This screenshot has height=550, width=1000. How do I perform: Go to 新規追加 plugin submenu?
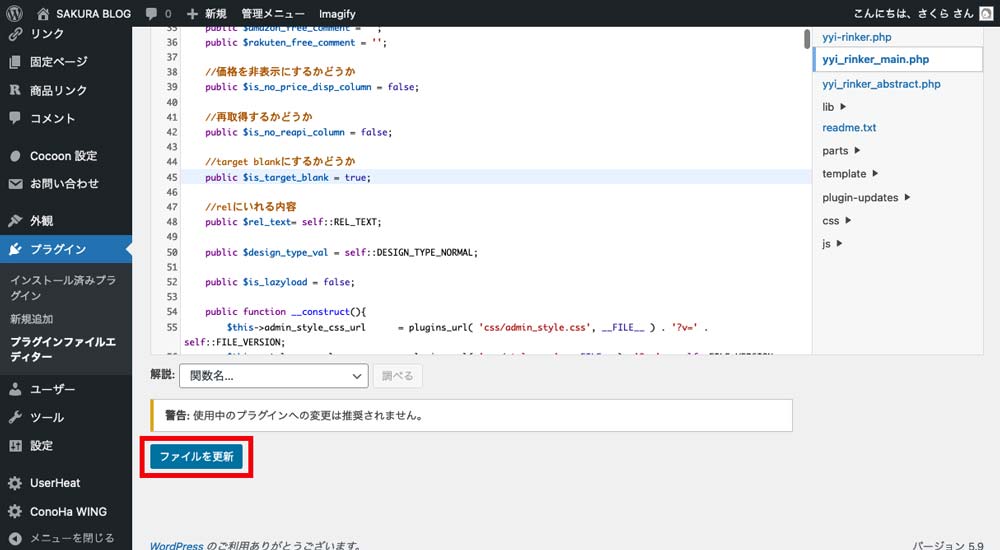pos(31,319)
